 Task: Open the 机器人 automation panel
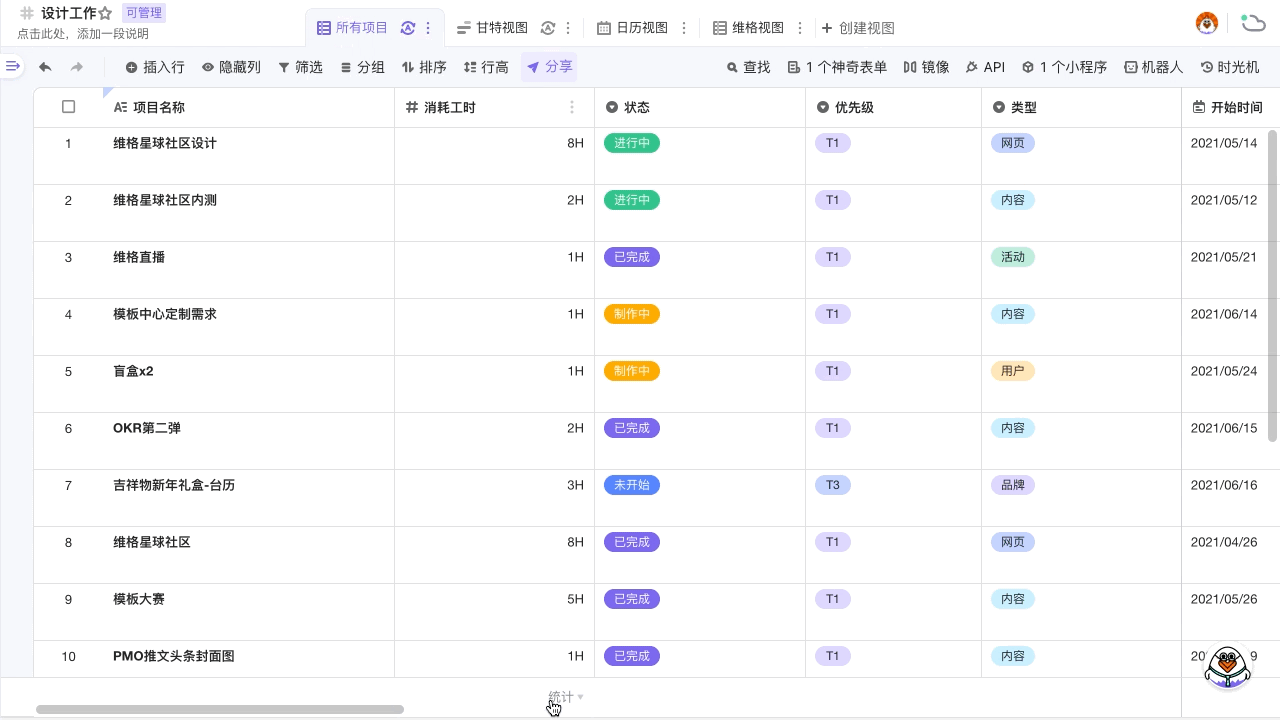tap(1153, 67)
